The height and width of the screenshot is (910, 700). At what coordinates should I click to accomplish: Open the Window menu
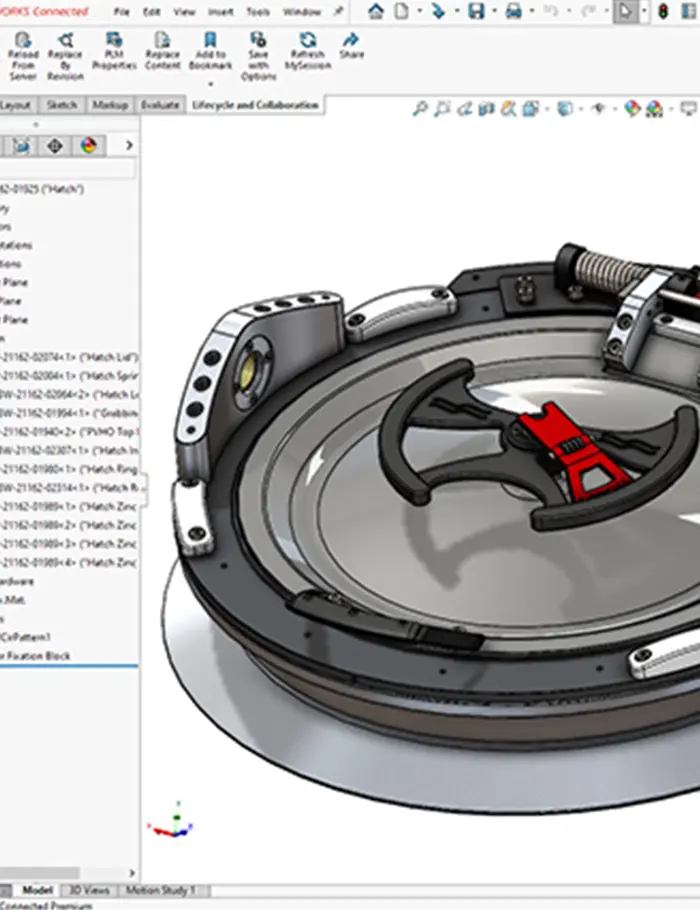[302, 12]
